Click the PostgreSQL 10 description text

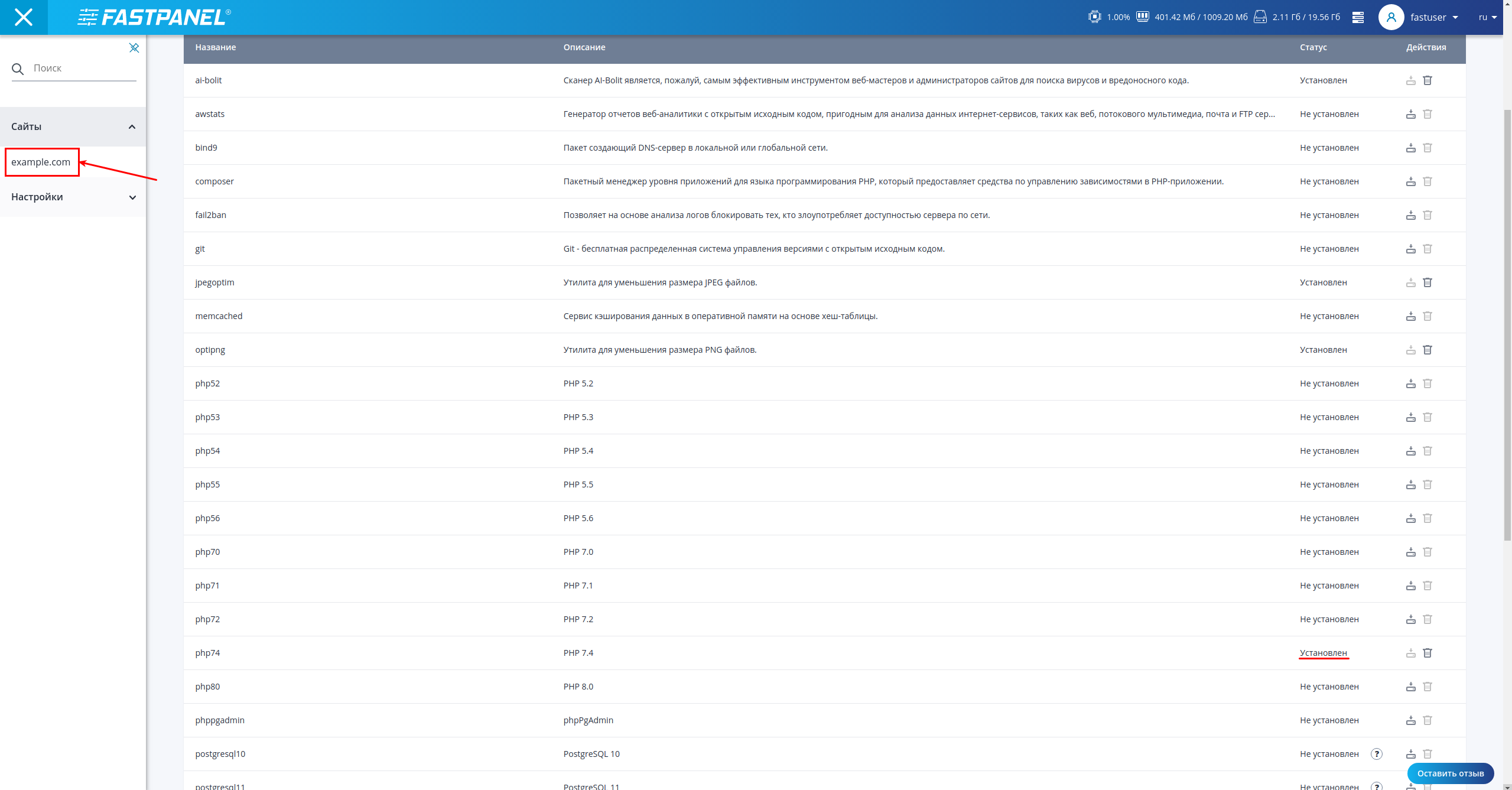click(591, 754)
